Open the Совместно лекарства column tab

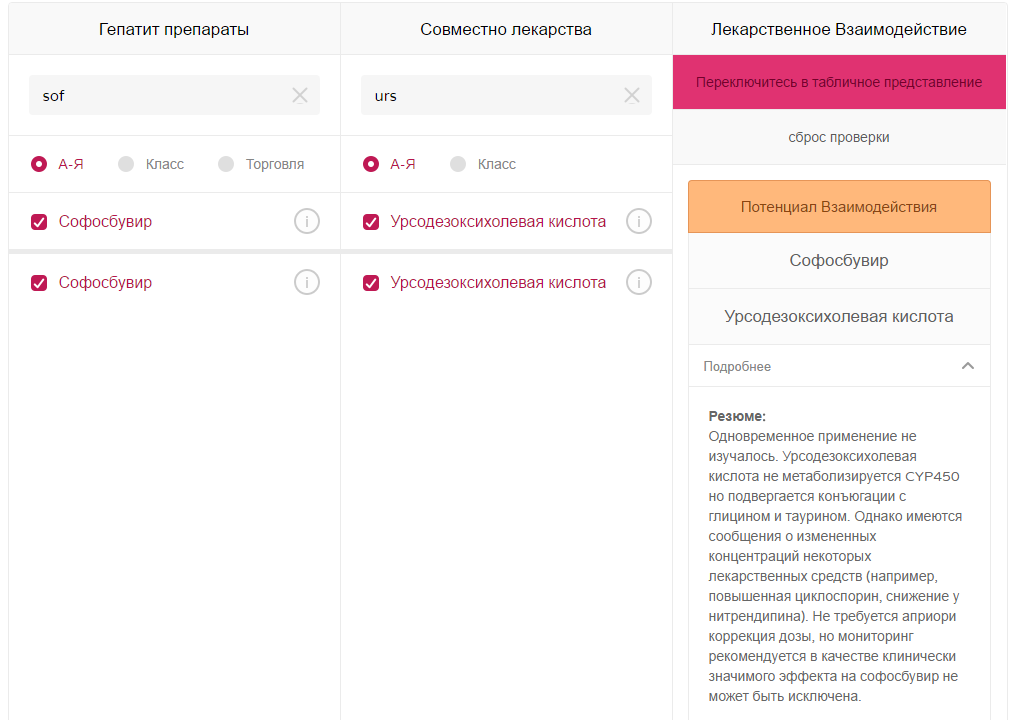tap(506, 30)
